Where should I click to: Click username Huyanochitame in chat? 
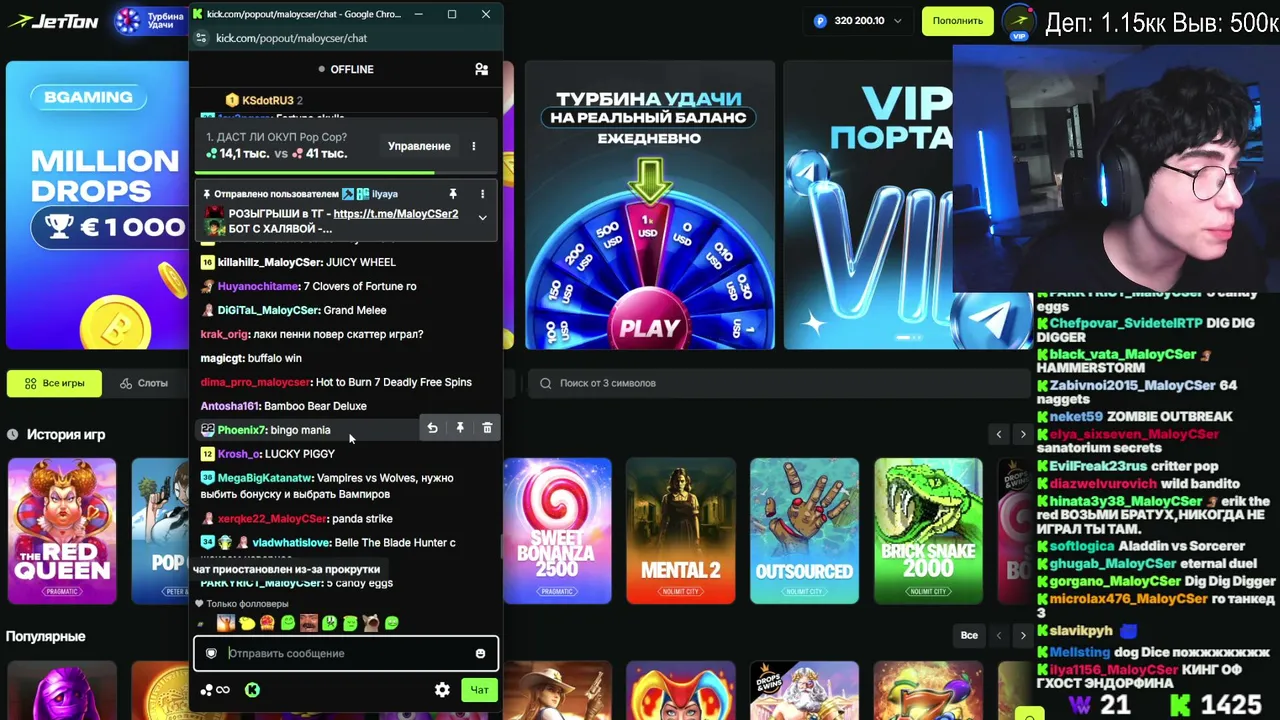(258, 286)
